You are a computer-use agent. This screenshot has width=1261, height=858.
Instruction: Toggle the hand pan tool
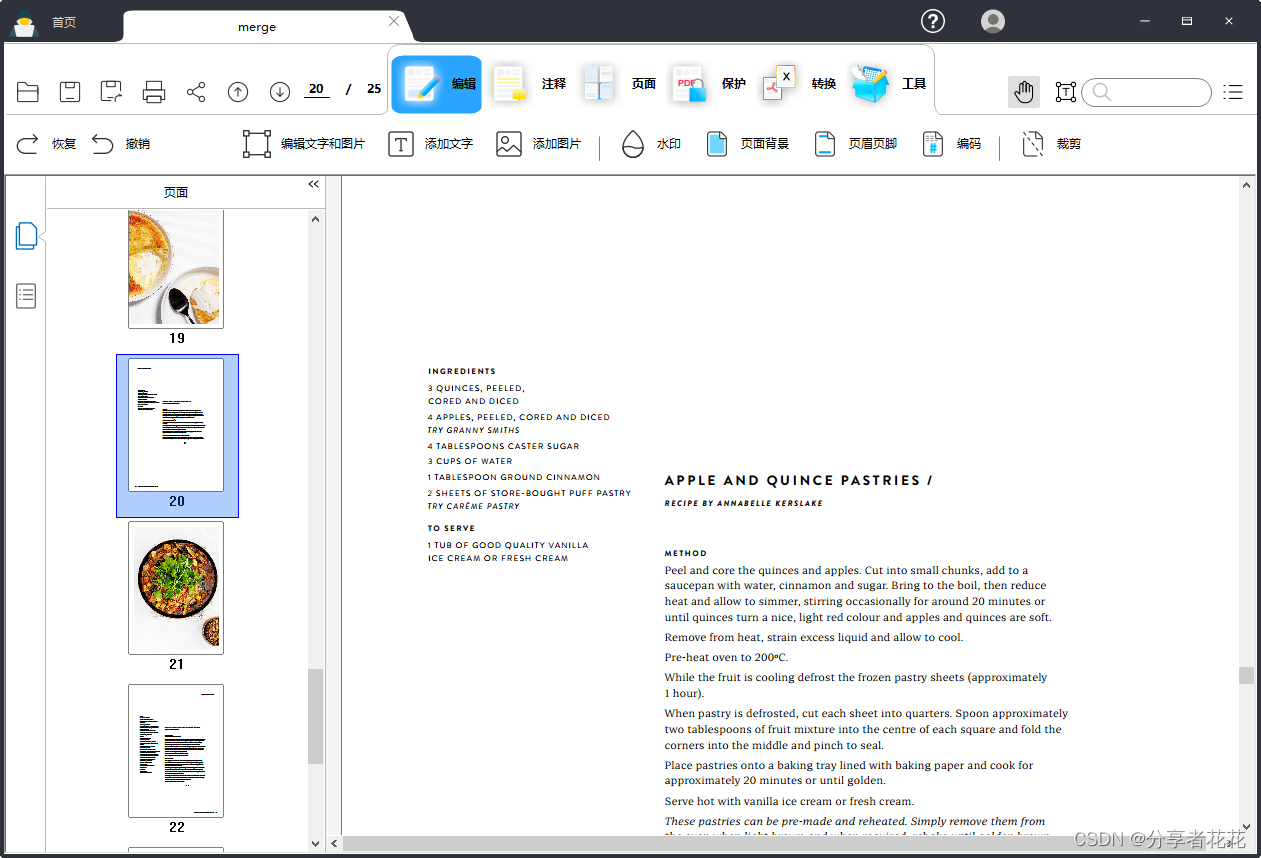(1023, 92)
